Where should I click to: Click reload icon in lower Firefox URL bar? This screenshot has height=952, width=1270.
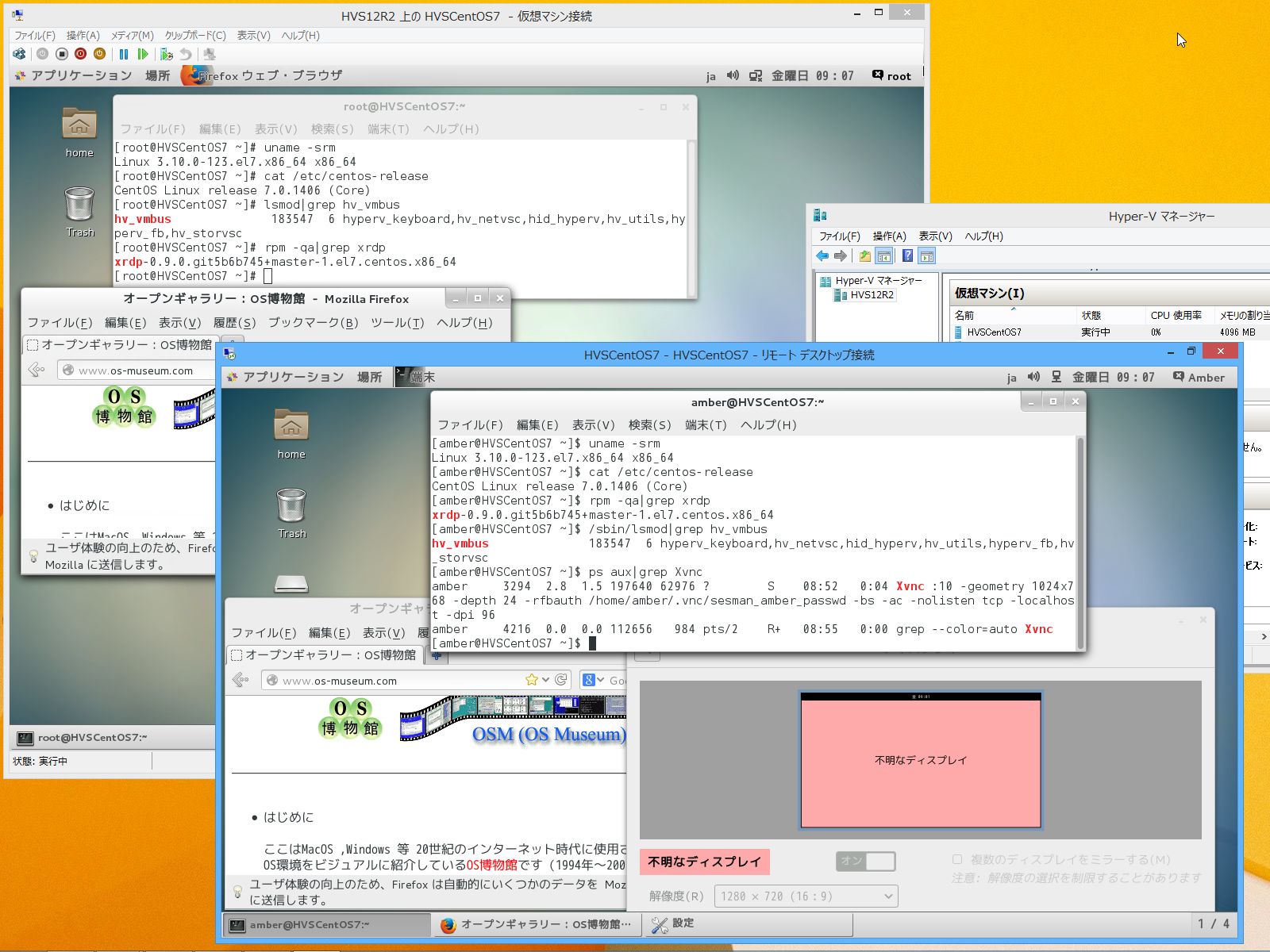[562, 680]
